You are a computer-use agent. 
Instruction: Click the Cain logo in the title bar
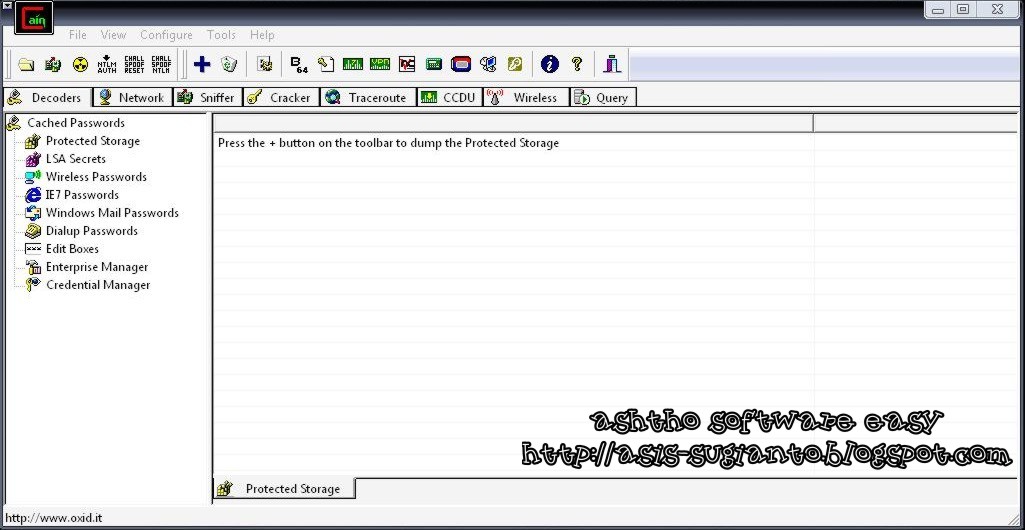(x=33, y=18)
